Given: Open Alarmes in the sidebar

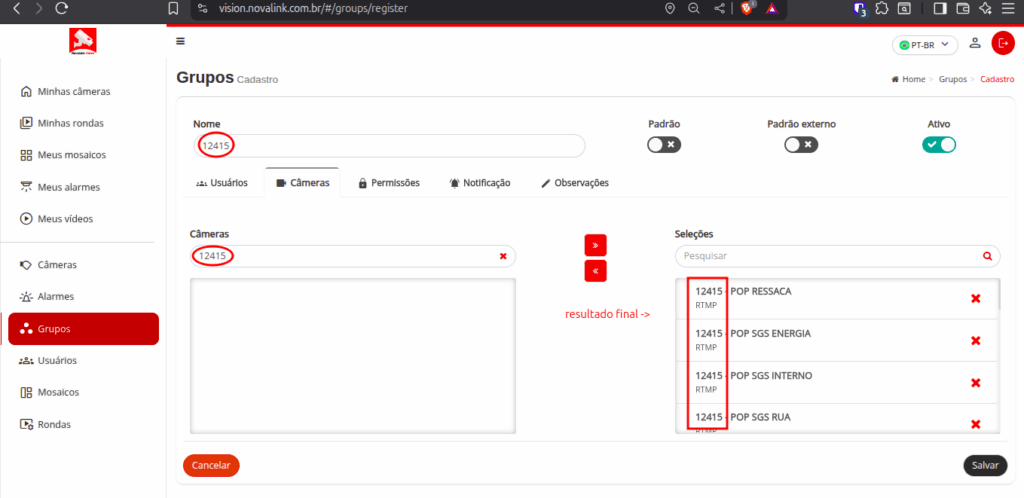Looking at the screenshot, I should point(83,296).
